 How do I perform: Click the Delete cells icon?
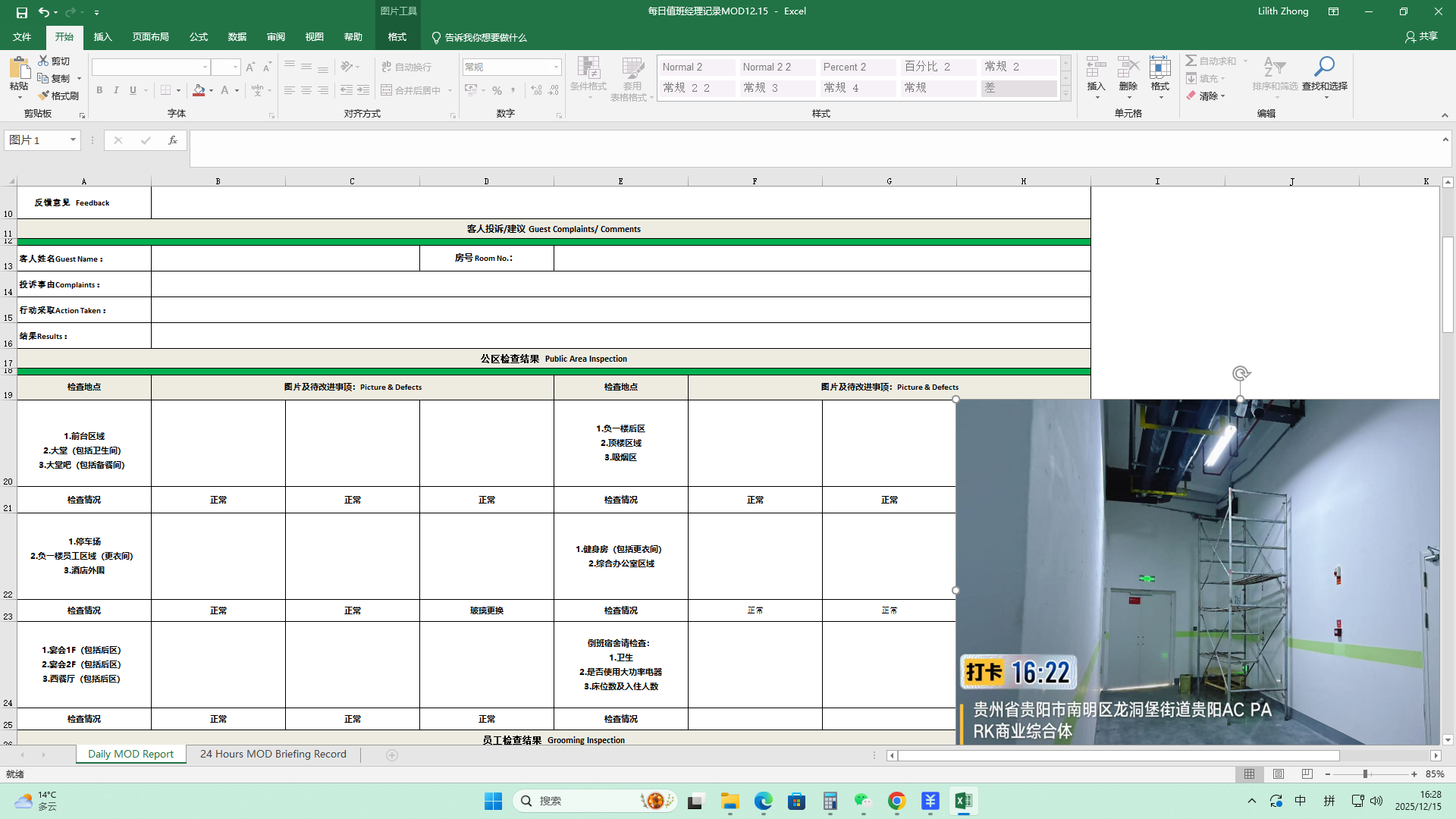(x=1128, y=67)
